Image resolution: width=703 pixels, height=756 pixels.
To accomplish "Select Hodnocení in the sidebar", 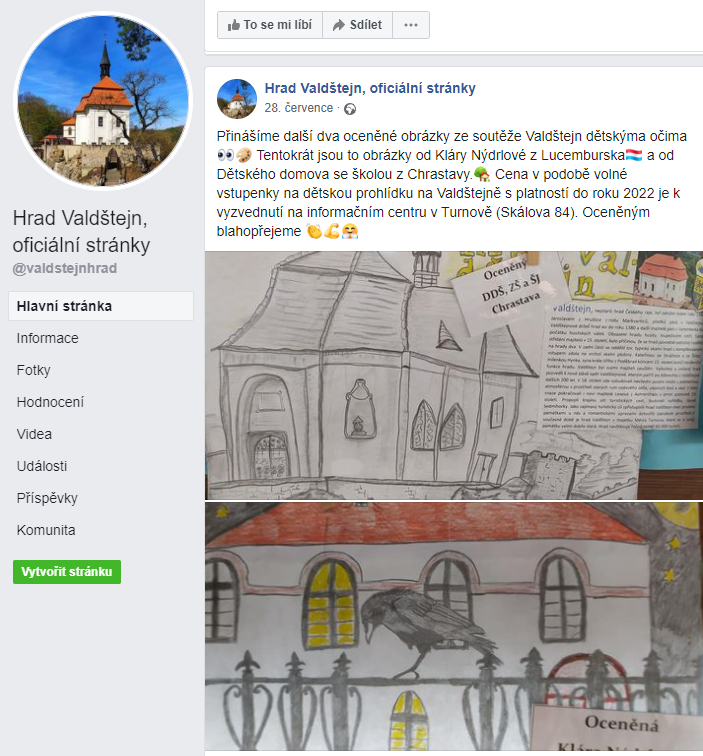I will (x=50, y=402).
